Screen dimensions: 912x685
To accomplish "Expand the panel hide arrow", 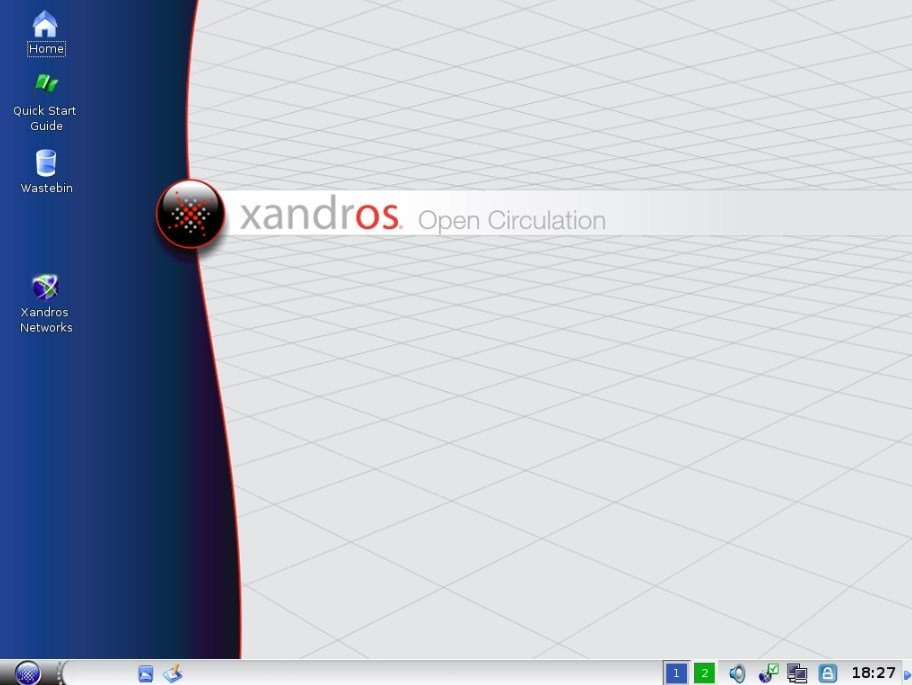I will (907, 675).
